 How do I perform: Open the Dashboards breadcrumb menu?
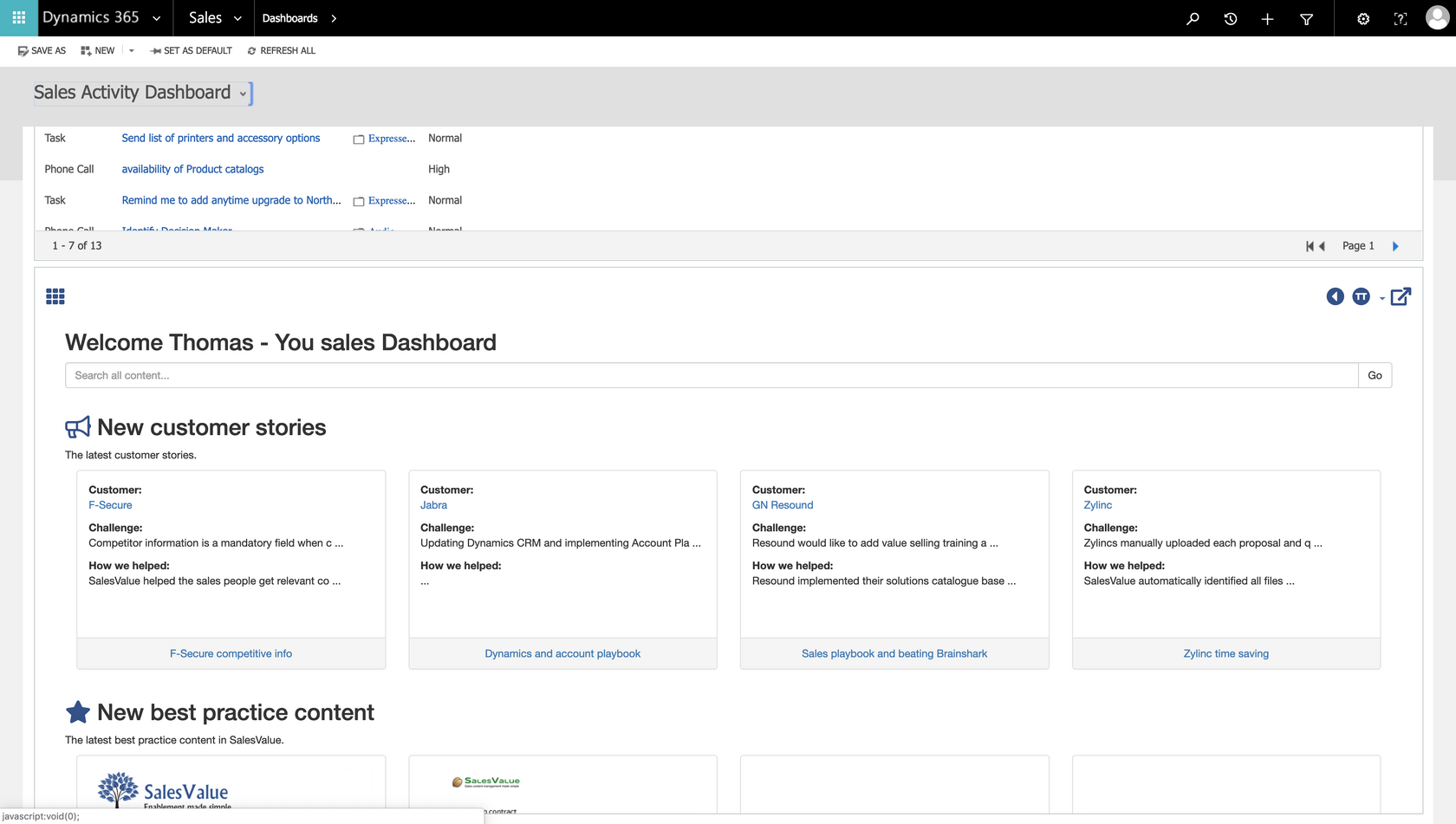(334, 18)
